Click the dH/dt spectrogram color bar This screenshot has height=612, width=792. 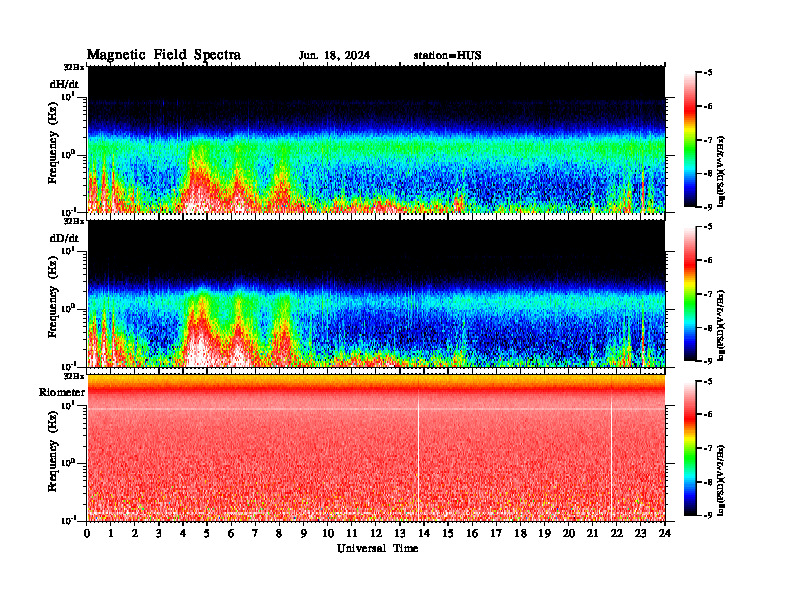[690, 140]
